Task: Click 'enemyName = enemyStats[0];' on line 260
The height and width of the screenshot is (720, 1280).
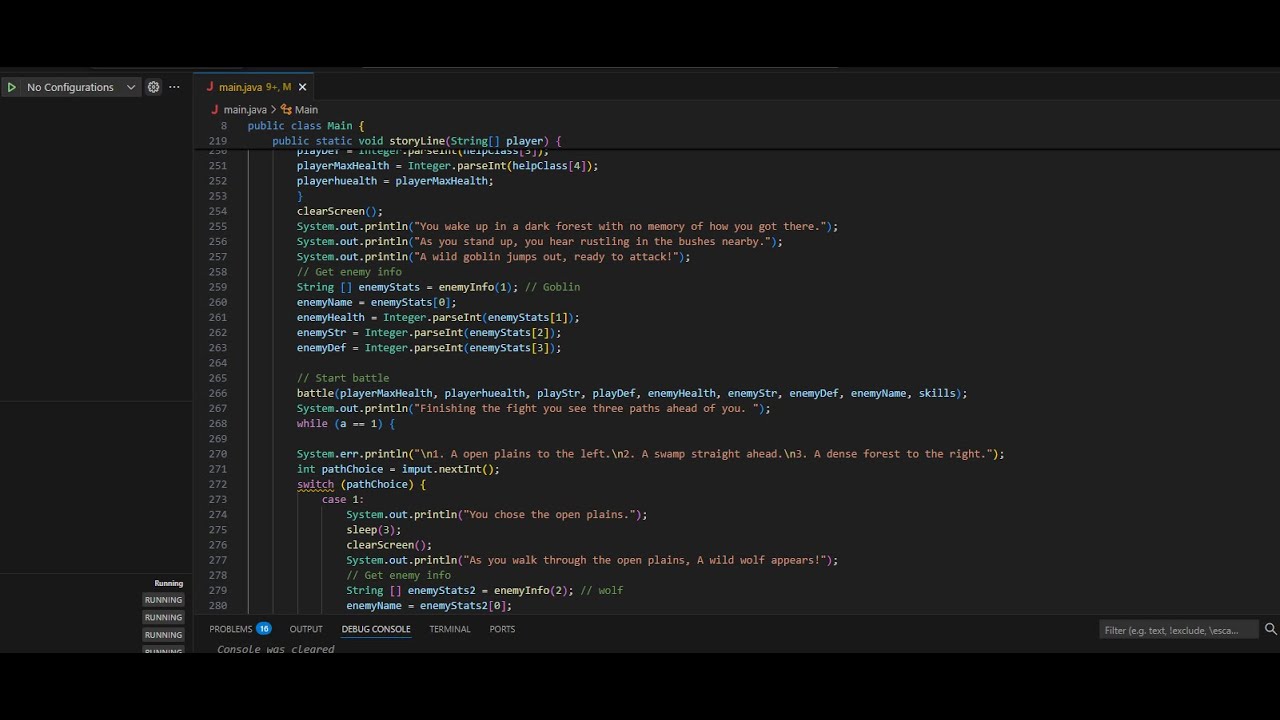Action: [377, 302]
